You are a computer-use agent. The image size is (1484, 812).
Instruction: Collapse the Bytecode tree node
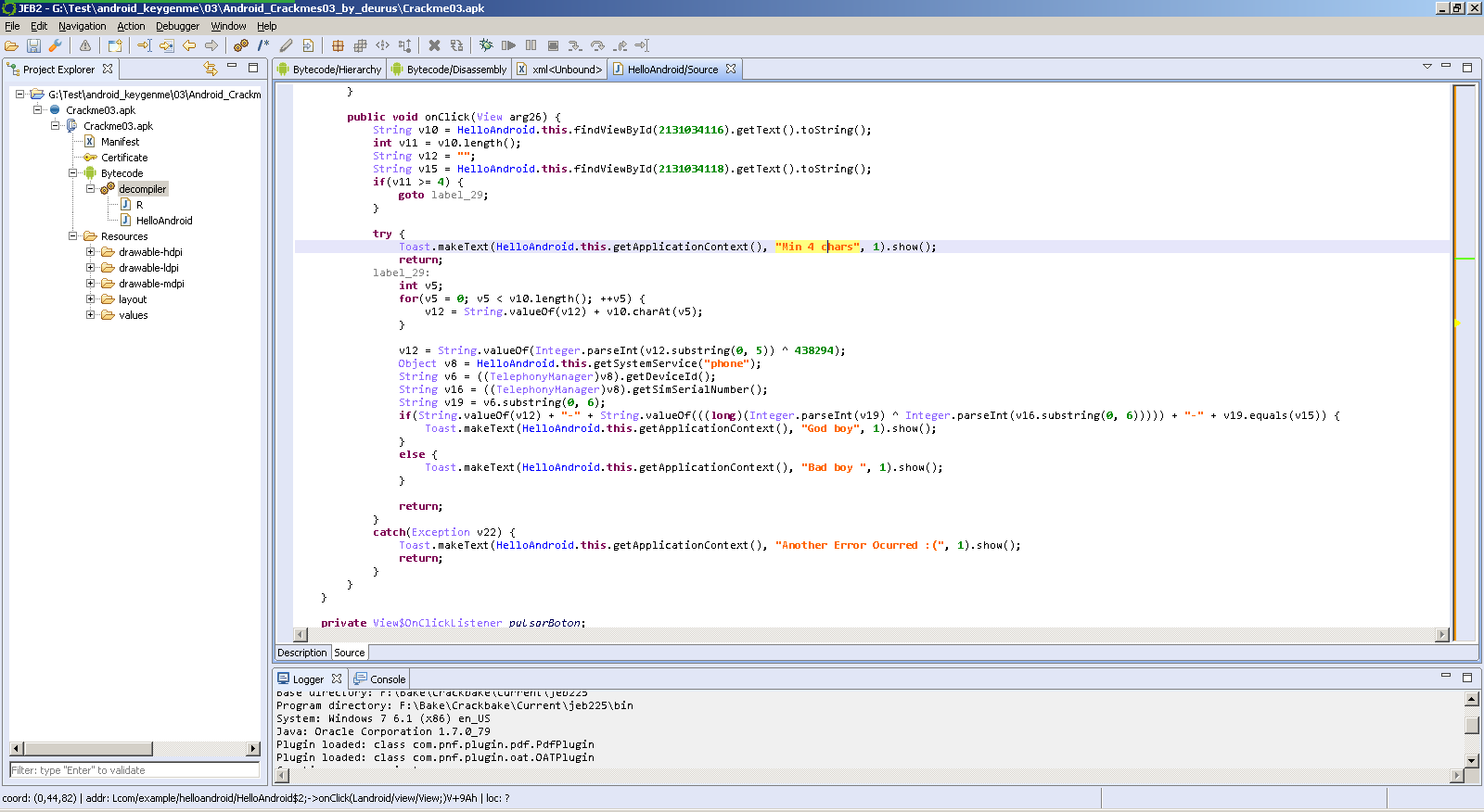pyautogui.click(x=73, y=173)
